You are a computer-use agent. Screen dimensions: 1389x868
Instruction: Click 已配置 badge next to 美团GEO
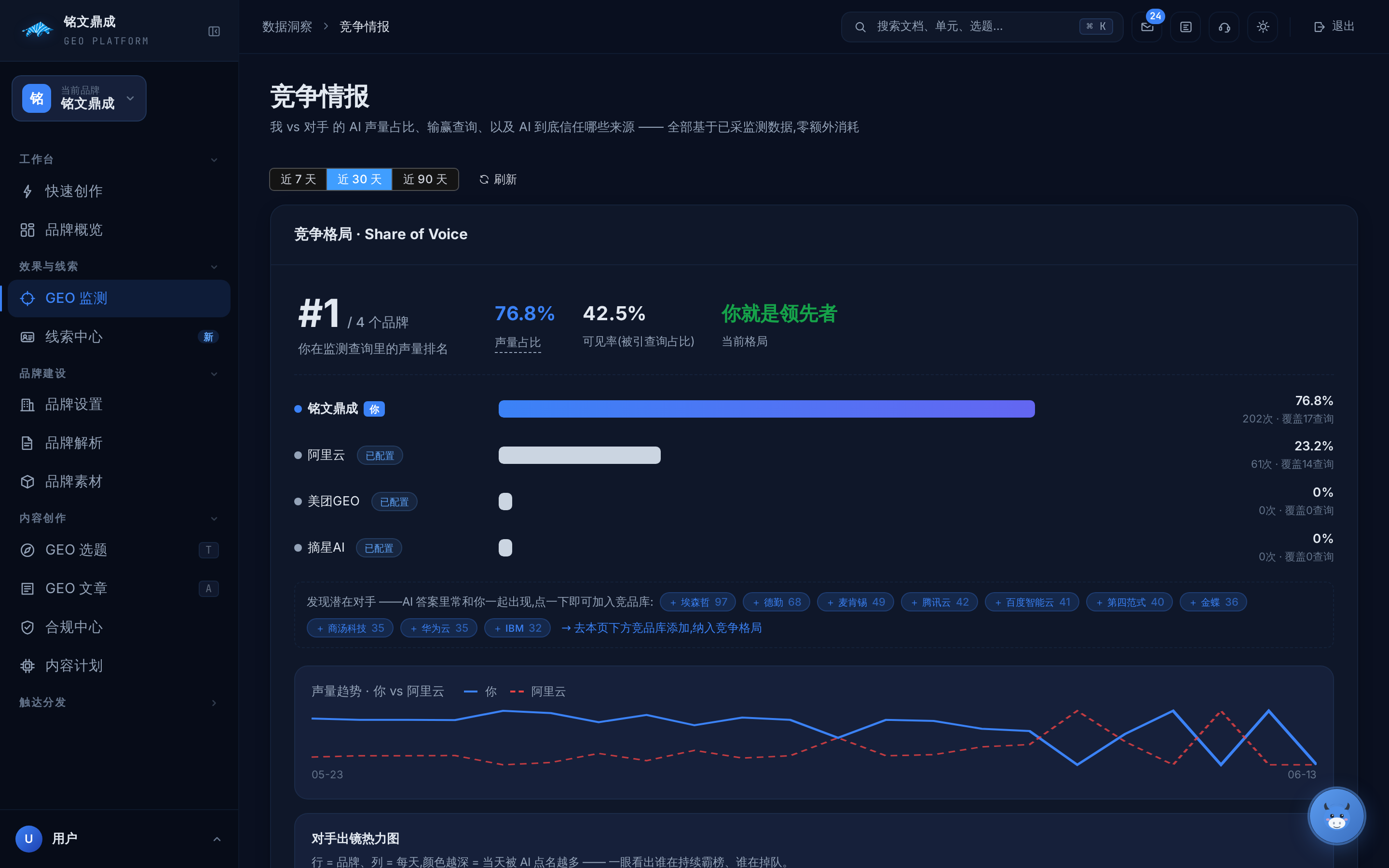point(395,502)
